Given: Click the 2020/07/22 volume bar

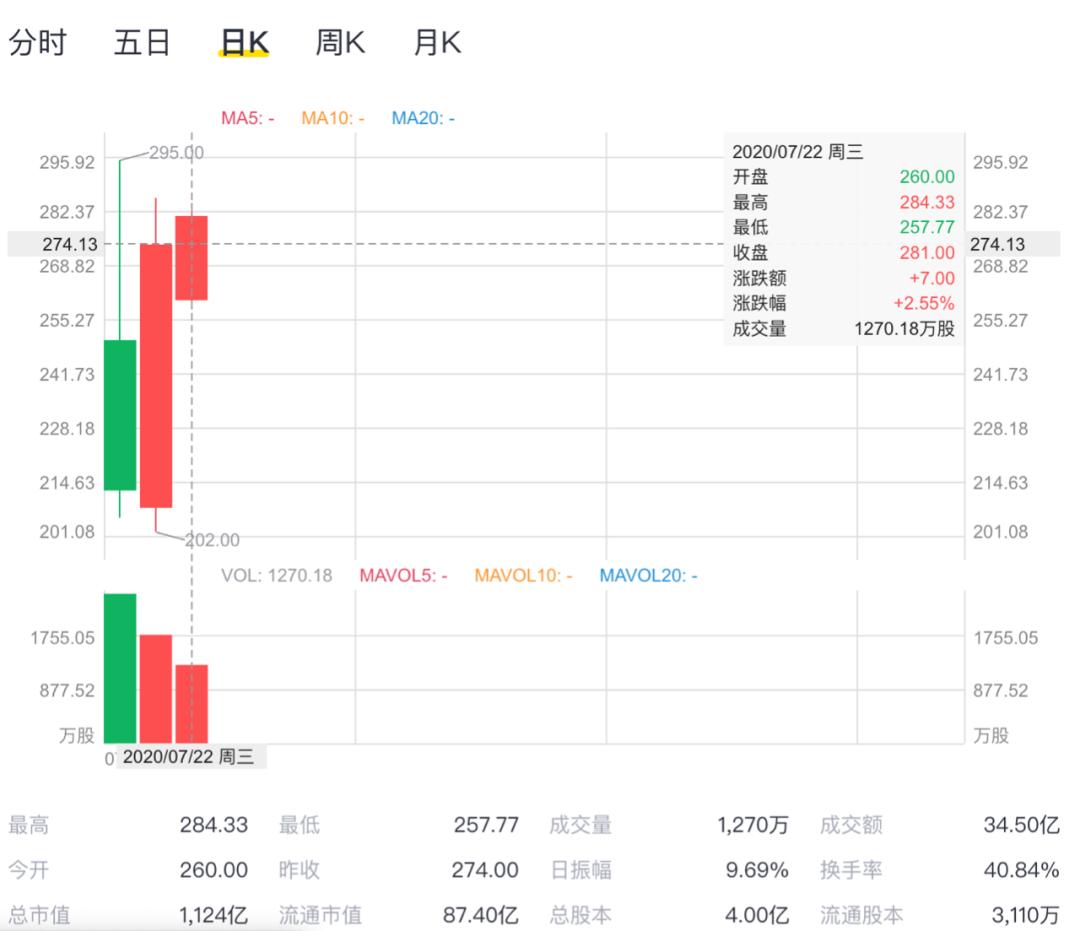Looking at the screenshot, I should (191, 704).
